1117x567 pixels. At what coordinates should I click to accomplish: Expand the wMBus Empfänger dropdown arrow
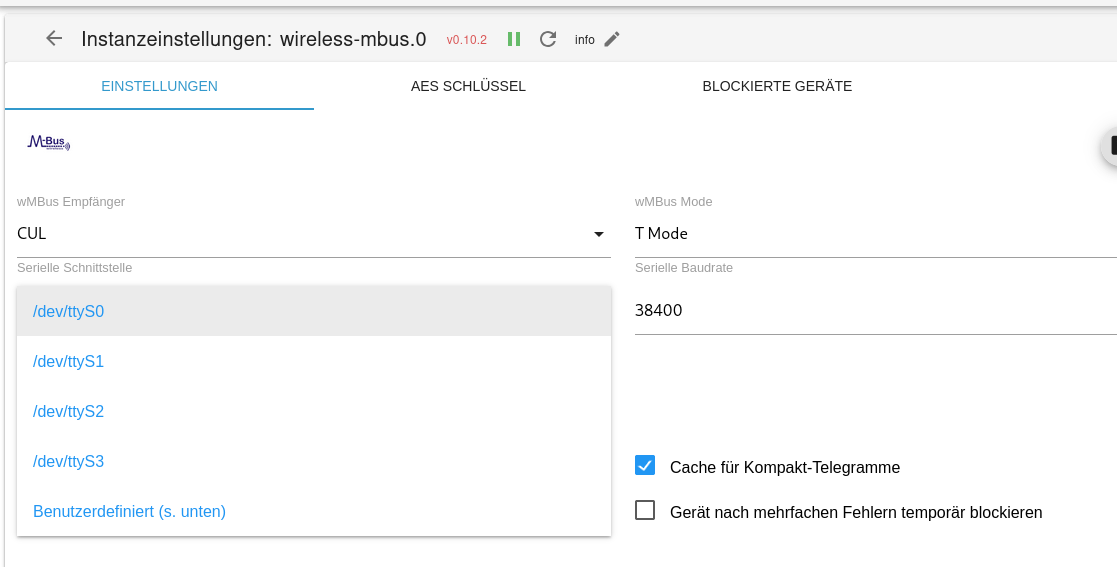tap(599, 234)
